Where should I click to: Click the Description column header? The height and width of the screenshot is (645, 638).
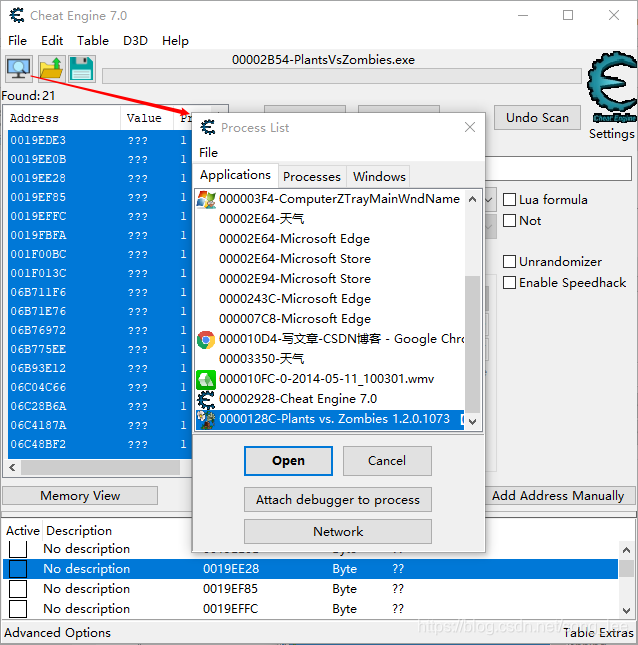[79, 531]
